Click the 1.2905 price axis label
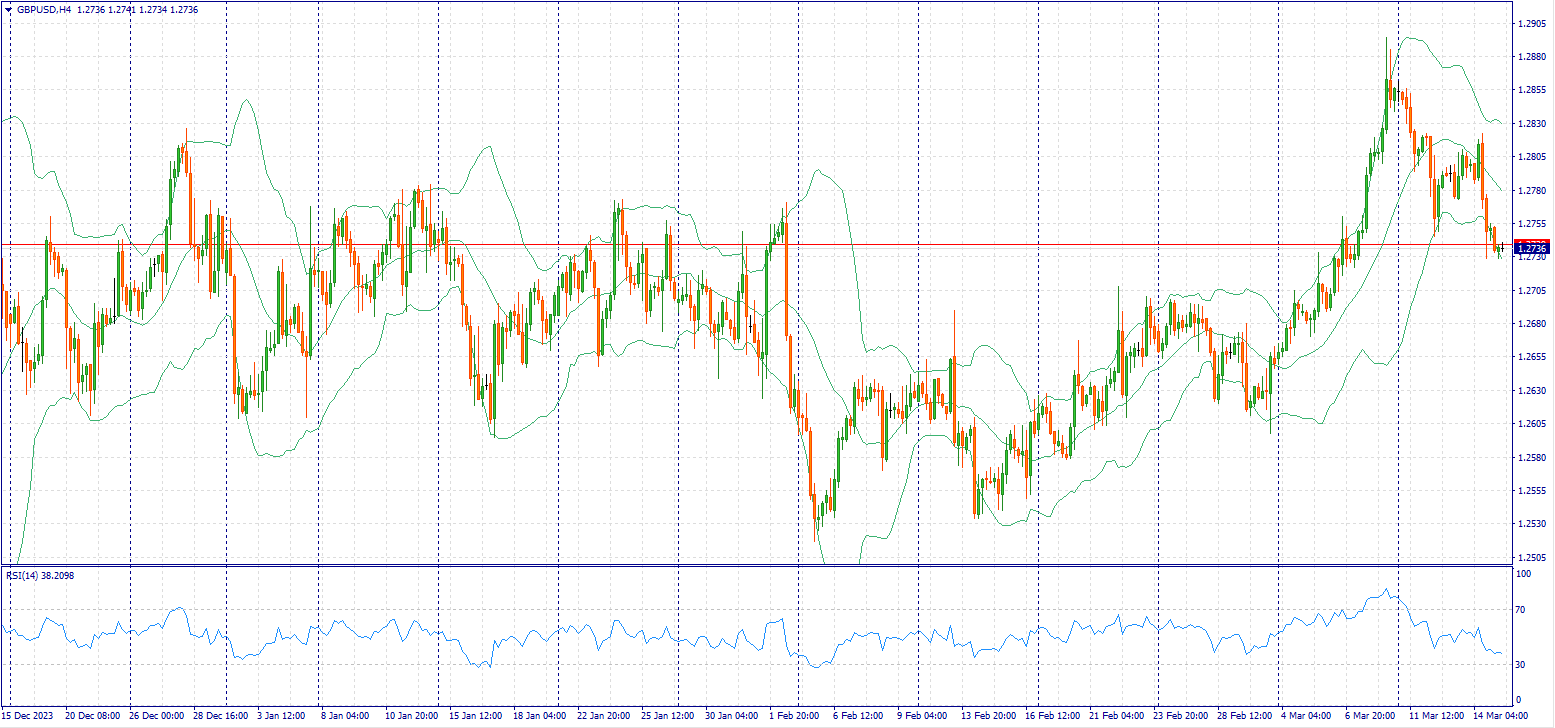 tap(1531, 23)
